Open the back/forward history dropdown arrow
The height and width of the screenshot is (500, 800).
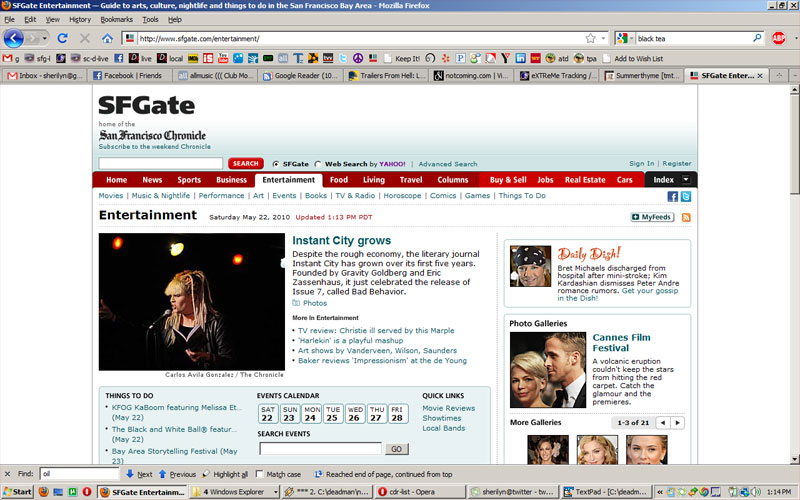[x=44, y=38]
